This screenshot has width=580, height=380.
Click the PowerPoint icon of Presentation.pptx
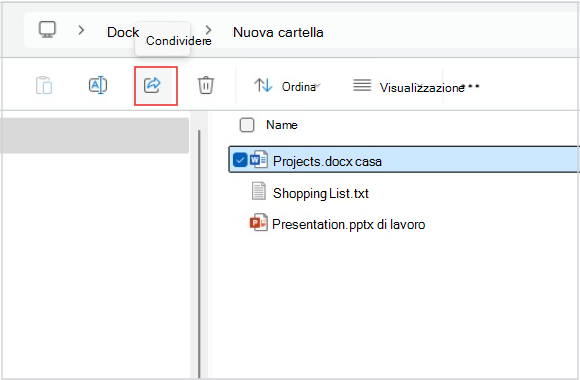(x=259, y=222)
